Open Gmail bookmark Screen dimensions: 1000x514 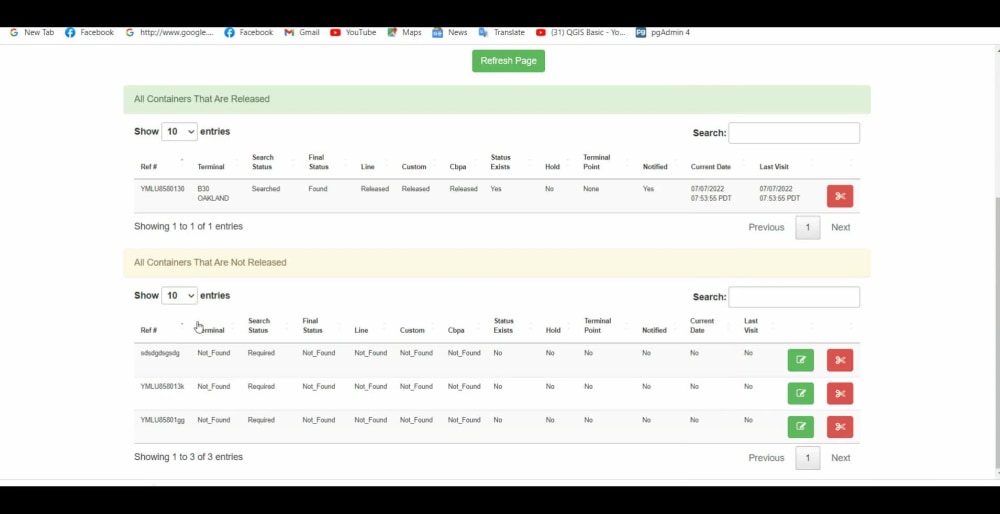tap(302, 33)
